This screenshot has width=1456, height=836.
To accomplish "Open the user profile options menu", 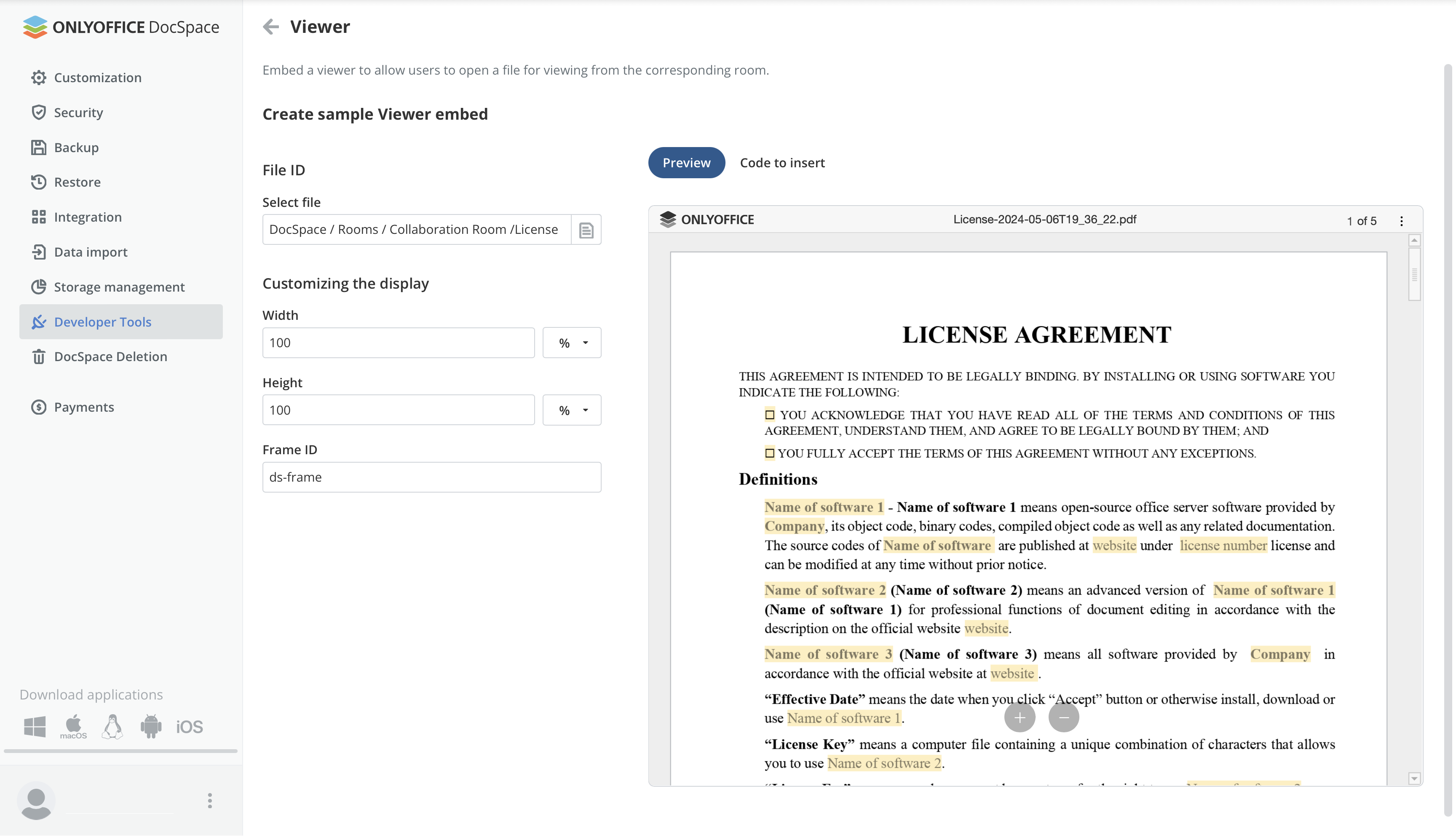I will point(209,801).
